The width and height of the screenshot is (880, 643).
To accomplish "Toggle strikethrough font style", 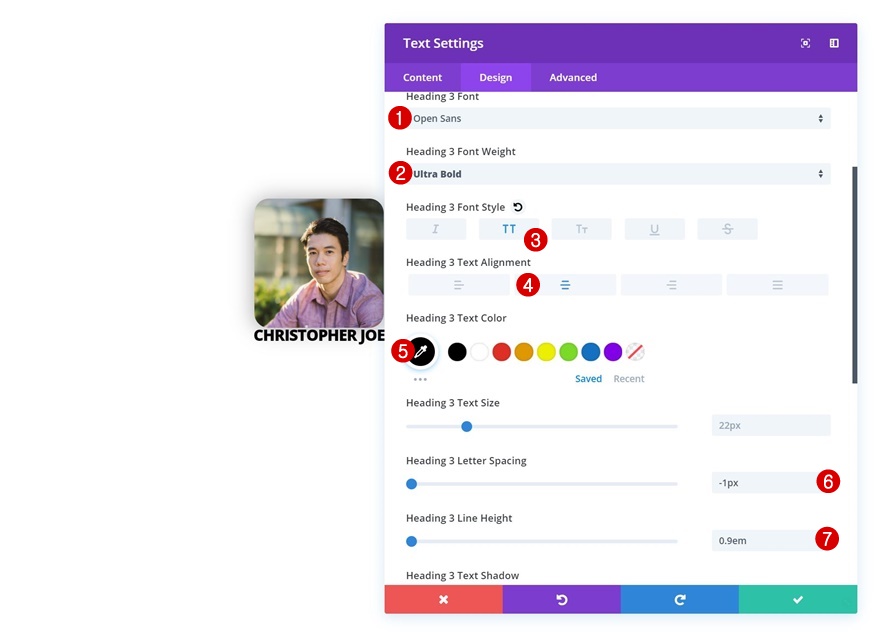I will pyautogui.click(x=727, y=229).
